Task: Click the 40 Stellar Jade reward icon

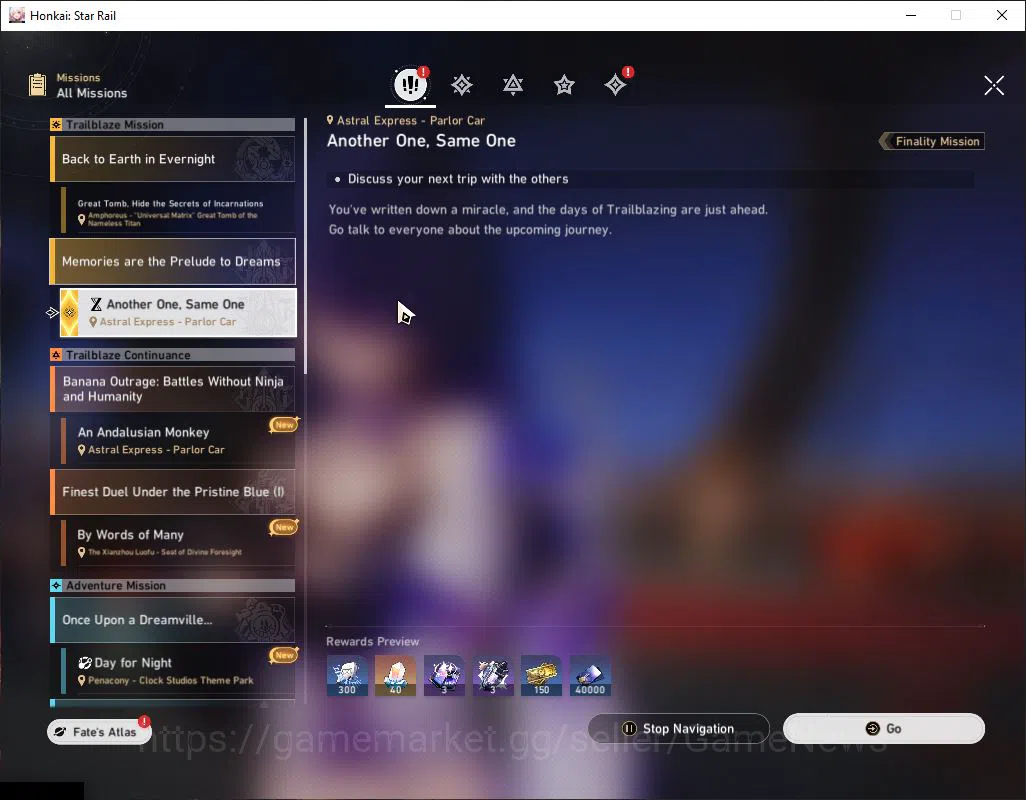Action: pyautogui.click(x=395, y=676)
